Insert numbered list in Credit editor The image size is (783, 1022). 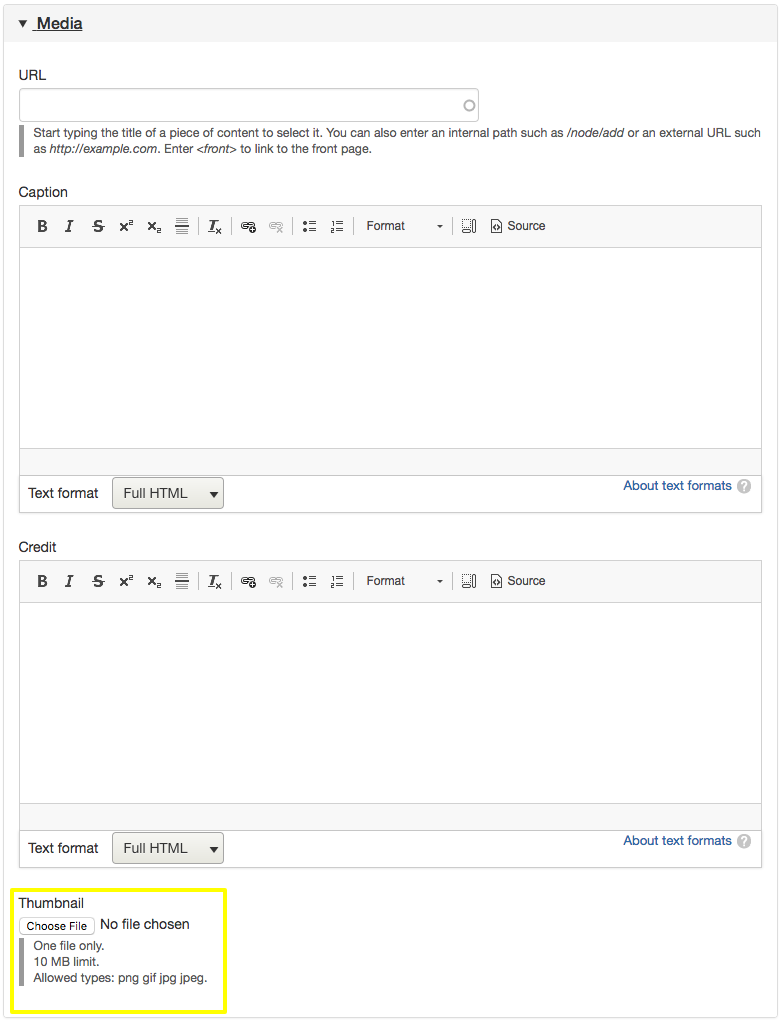pyautogui.click(x=337, y=581)
